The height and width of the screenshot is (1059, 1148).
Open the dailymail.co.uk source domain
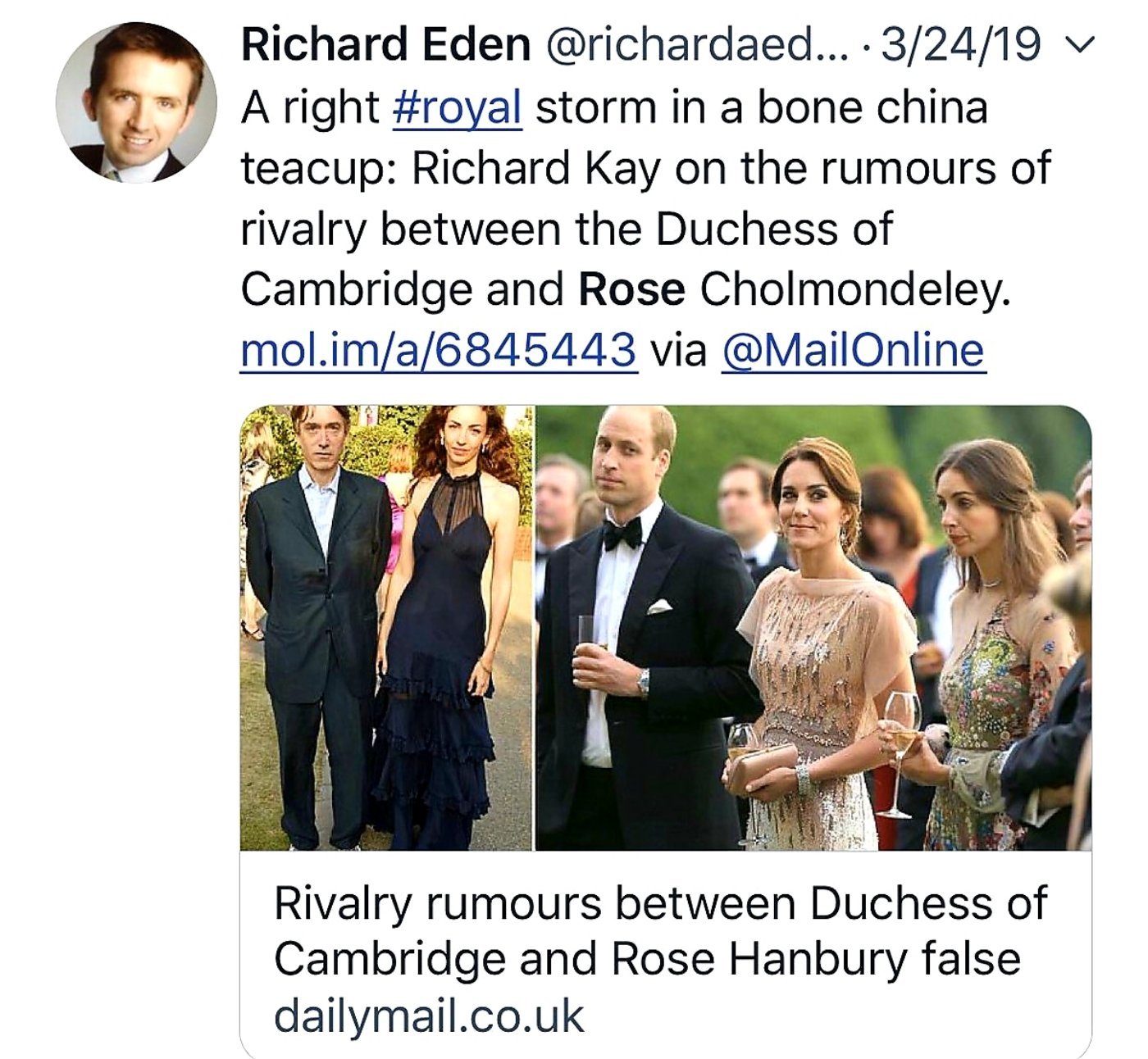(428, 1015)
